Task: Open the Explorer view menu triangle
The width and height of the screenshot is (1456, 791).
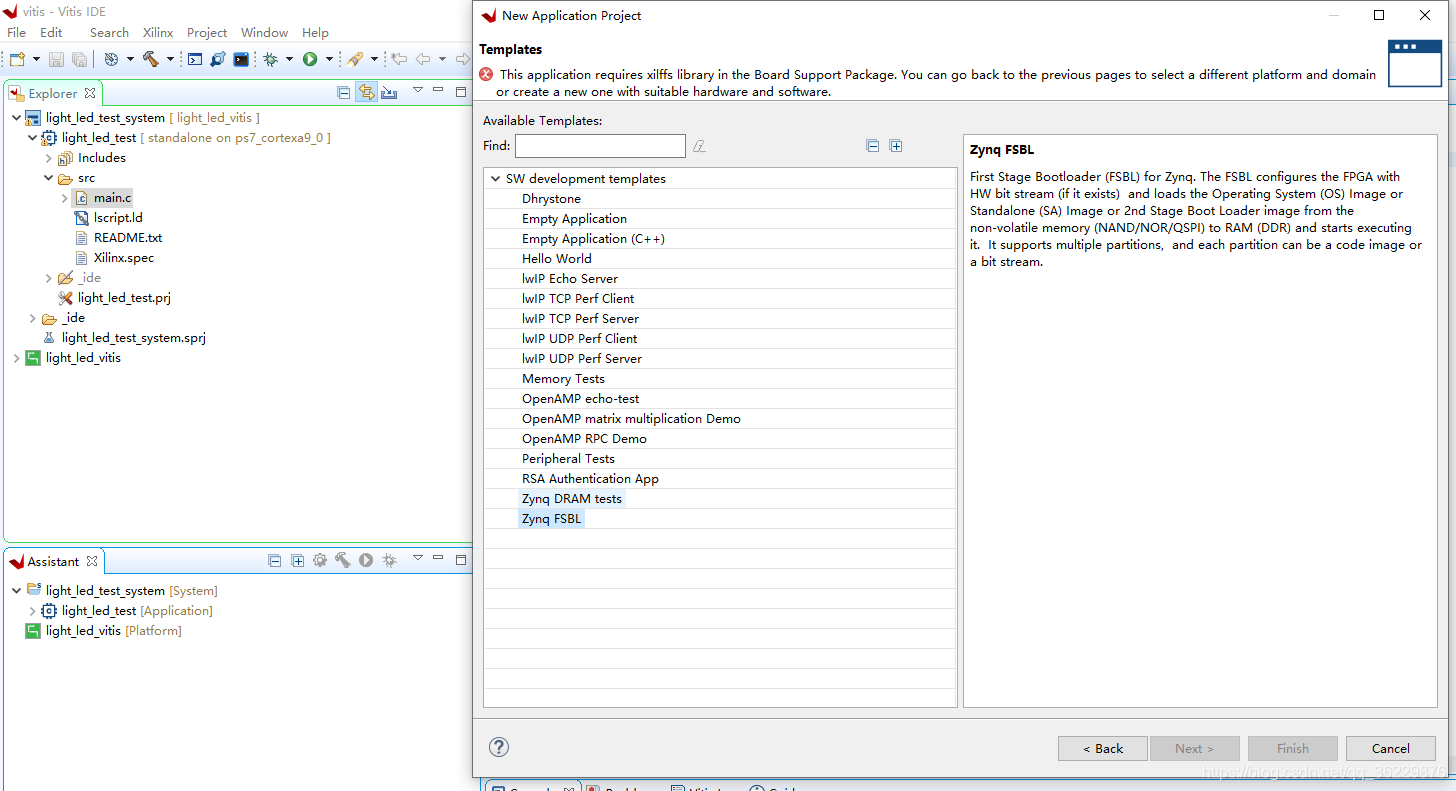Action: pyautogui.click(x=418, y=91)
